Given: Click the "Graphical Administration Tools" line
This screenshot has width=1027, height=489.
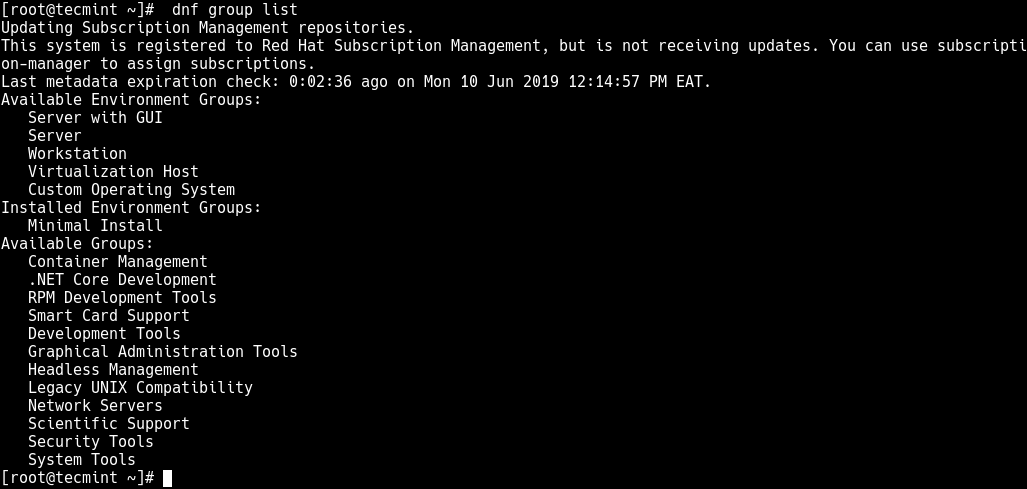Looking at the screenshot, I should click(x=162, y=352).
